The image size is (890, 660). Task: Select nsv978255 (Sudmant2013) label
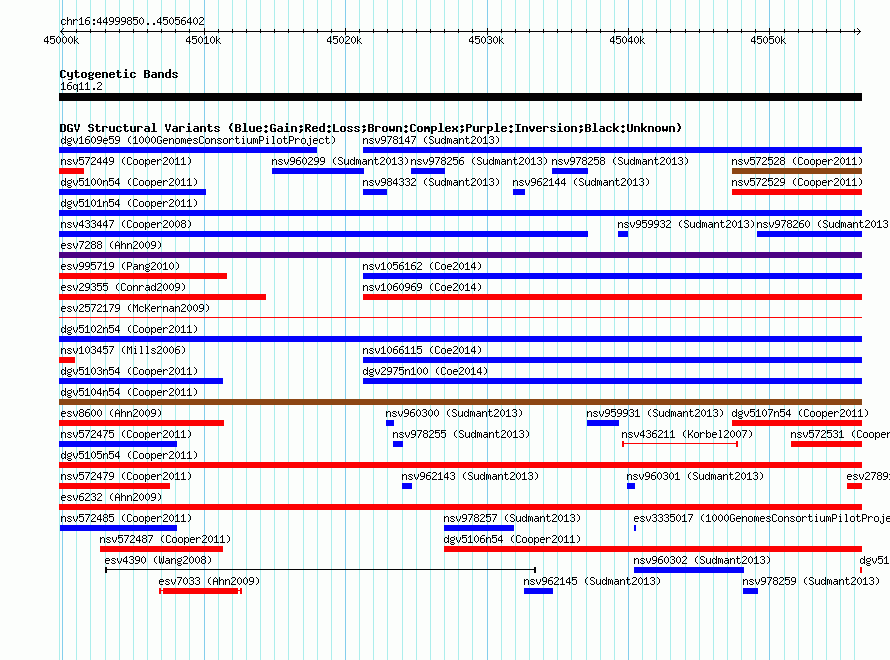[461, 434]
